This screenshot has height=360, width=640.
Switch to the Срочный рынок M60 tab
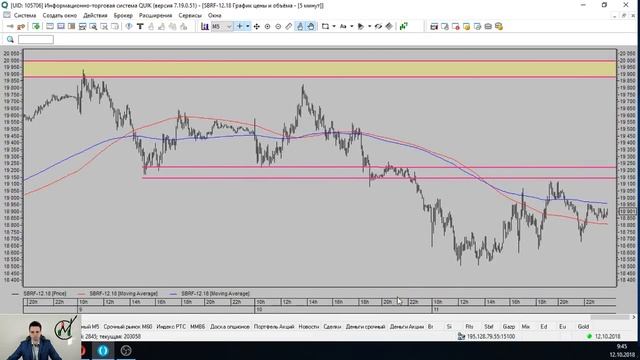coord(128,327)
